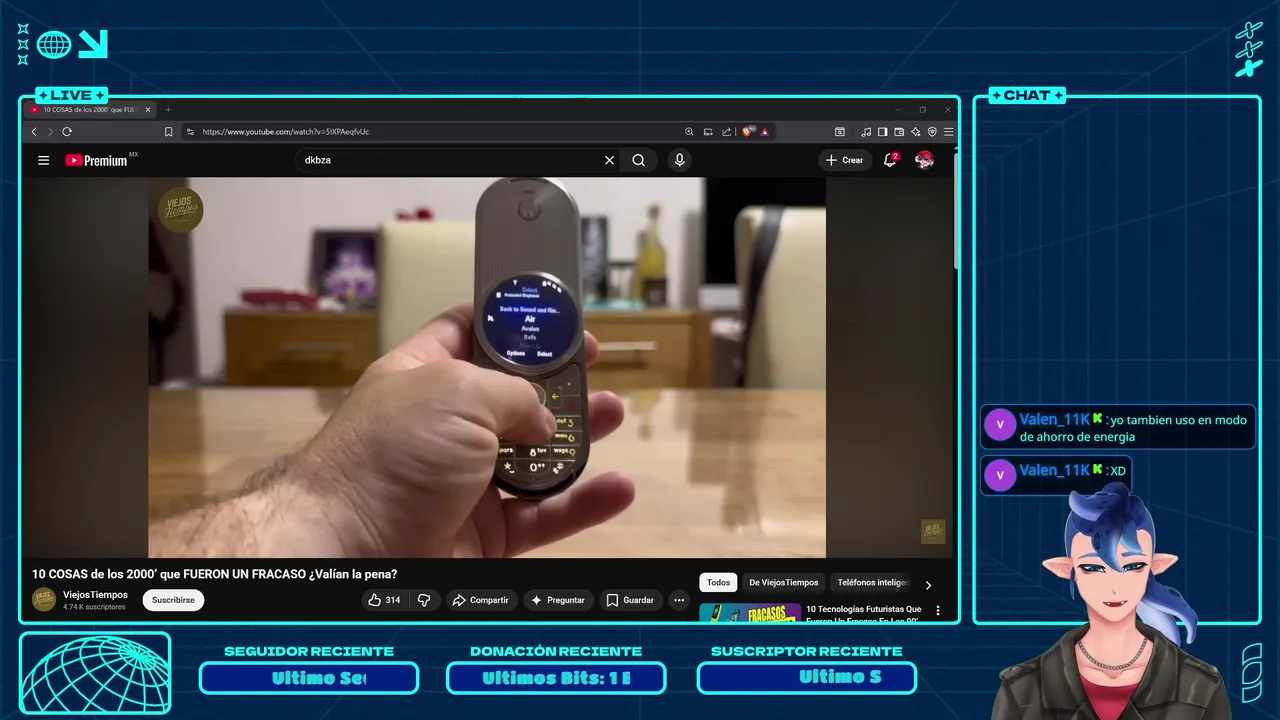
Task: Go back in the browser history
Action: [x=34, y=132]
